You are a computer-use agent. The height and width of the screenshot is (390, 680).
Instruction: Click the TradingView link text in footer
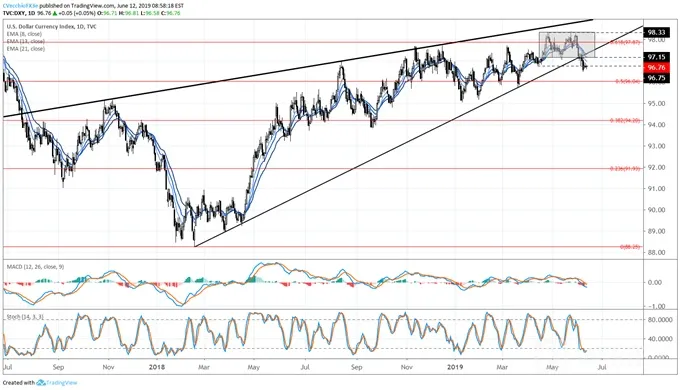pos(62,383)
